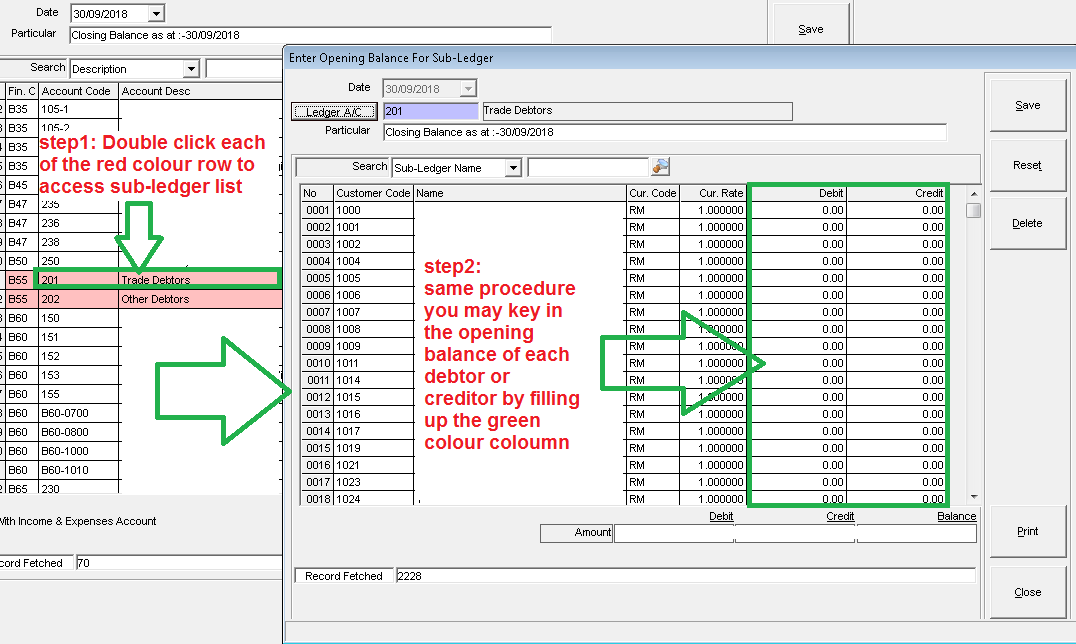1076x644 pixels.
Task: Click the Save button in sub-ledger dialog
Action: click(x=1027, y=106)
